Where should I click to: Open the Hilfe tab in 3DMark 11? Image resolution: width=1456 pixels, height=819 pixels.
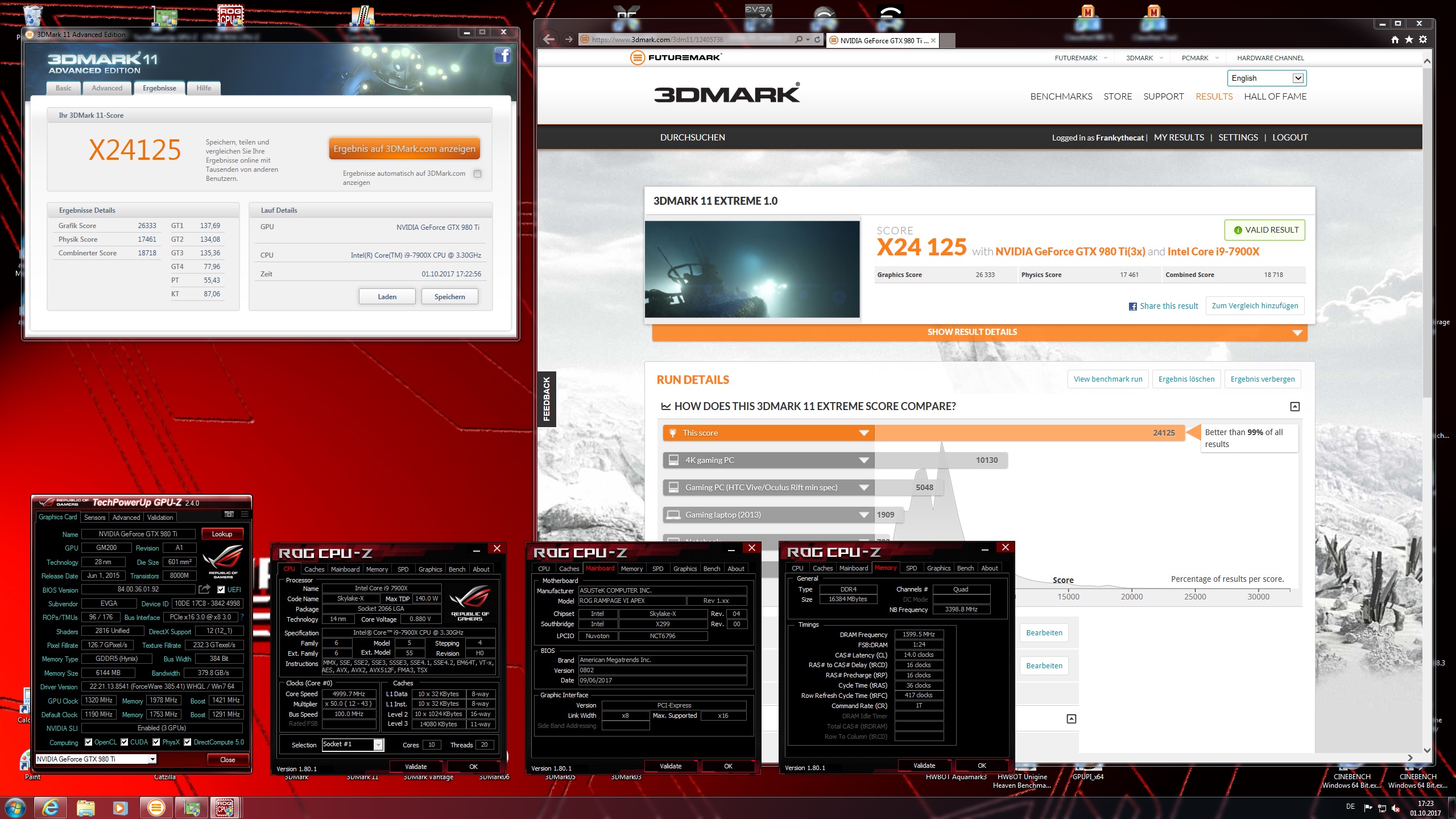pos(204,88)
